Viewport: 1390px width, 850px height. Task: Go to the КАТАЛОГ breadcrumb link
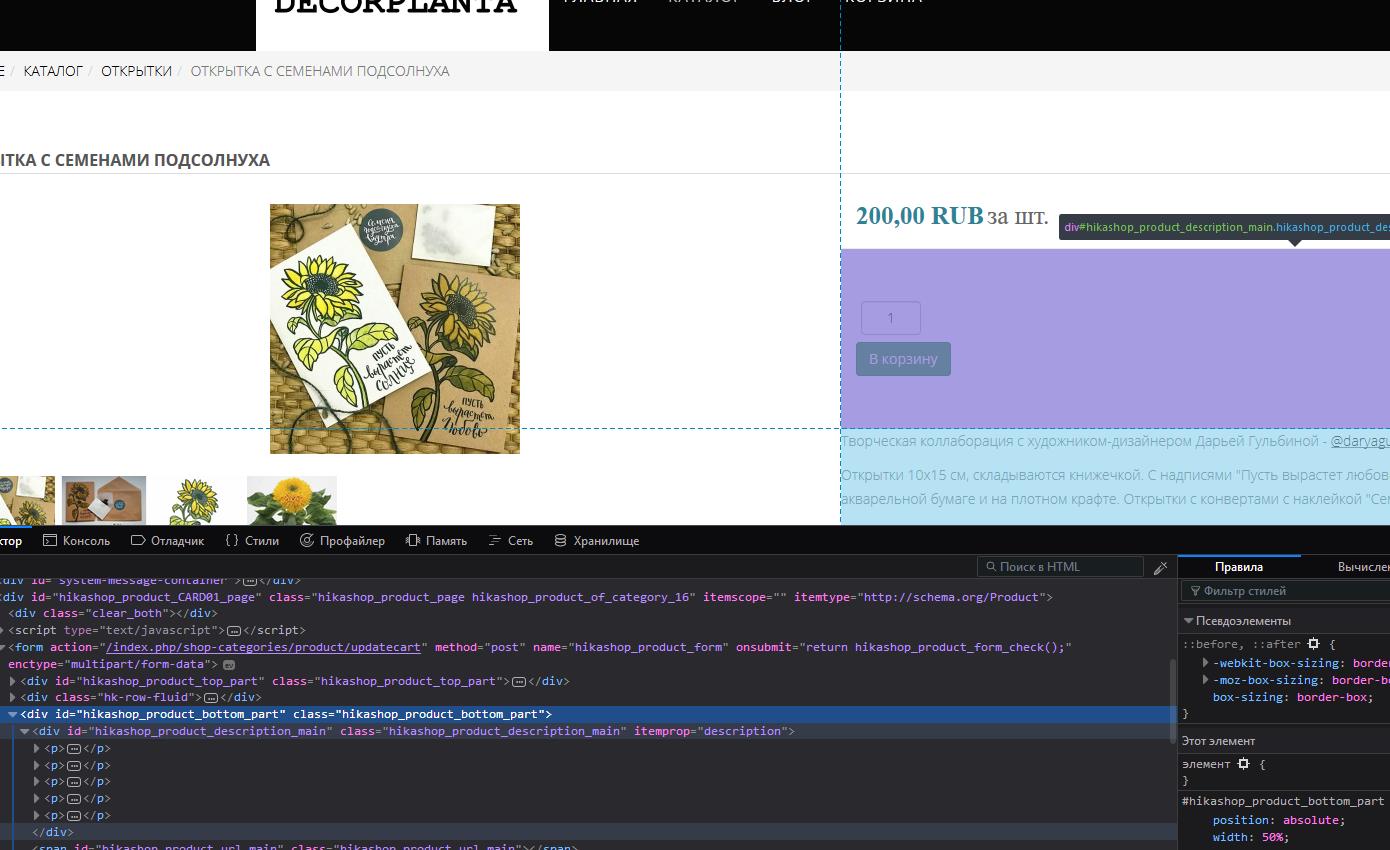click(x=53, y=71)
